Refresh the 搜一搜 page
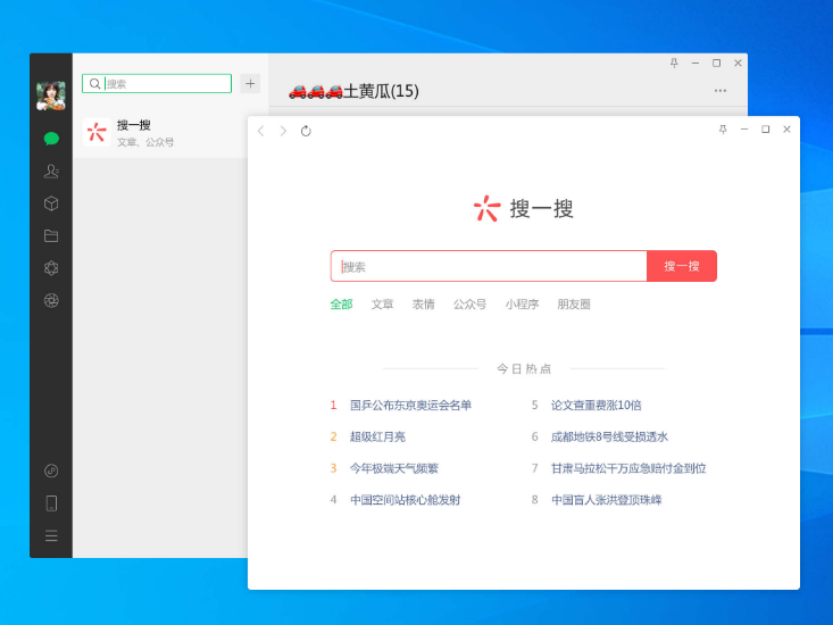 coord(306,131)
